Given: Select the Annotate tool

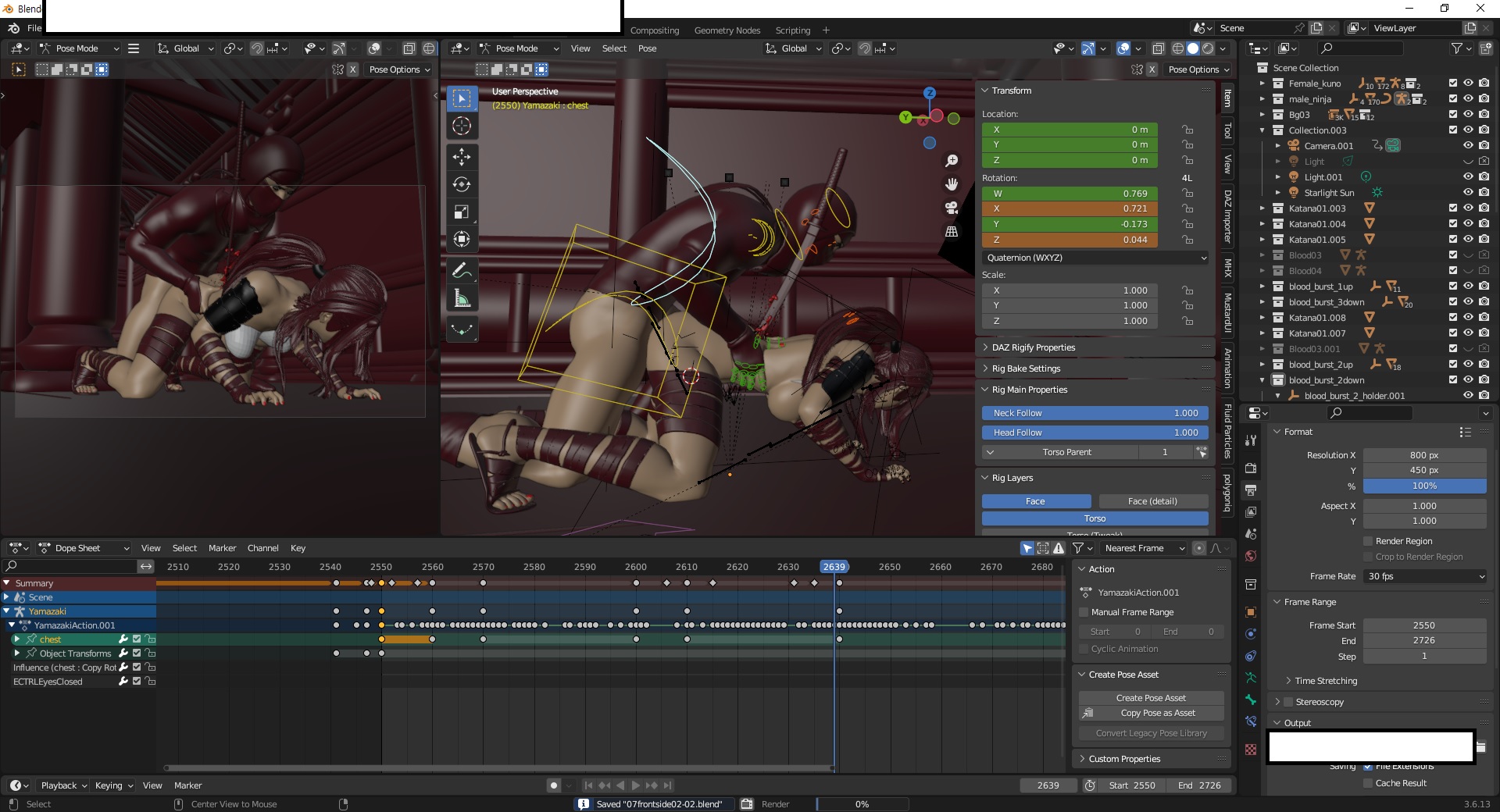Looking at the screenshot, I should point(462,270).
